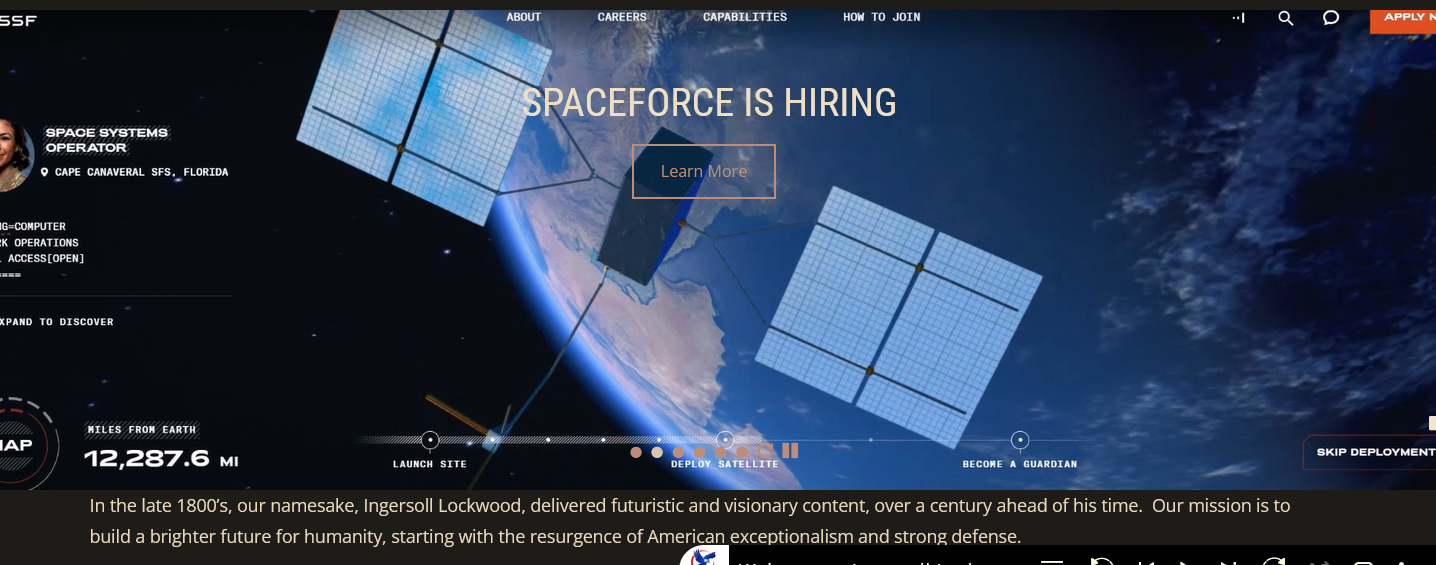Click the USSF logo in header
This screenshot has width=1436, height=565.
[18, 20]
